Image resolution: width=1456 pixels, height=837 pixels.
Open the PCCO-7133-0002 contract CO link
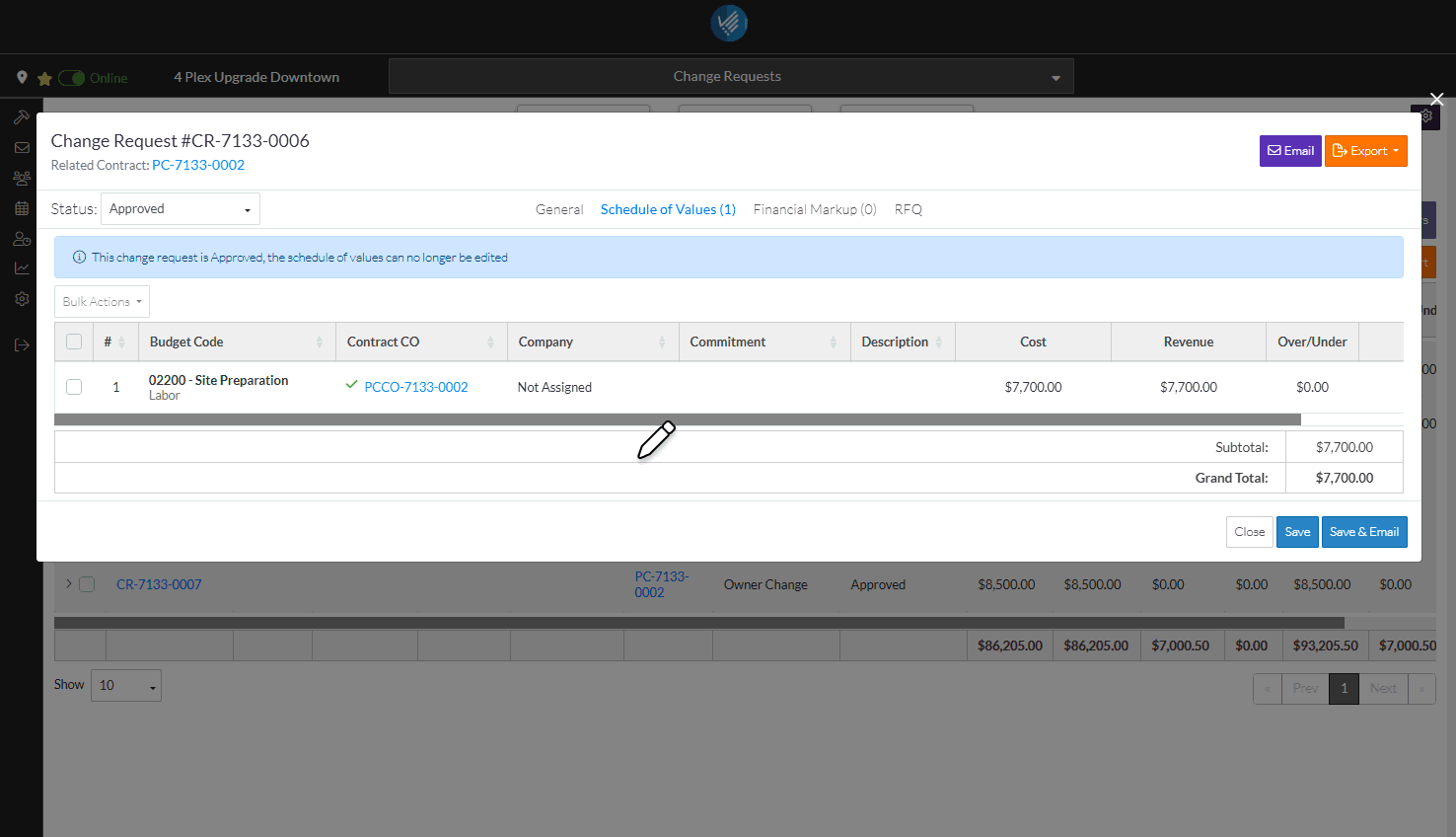(x=416, y=387)
